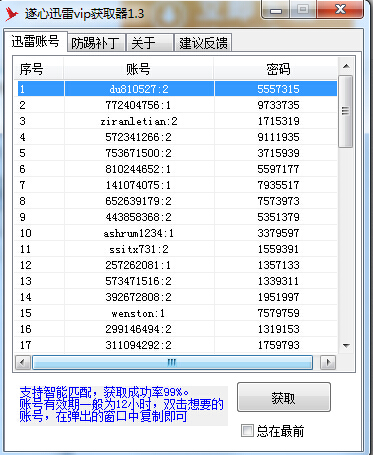This screenshot has width=373, height=455.
Task: Enable the 总在最前 checkbox
Action: click(x=247, y=430)
